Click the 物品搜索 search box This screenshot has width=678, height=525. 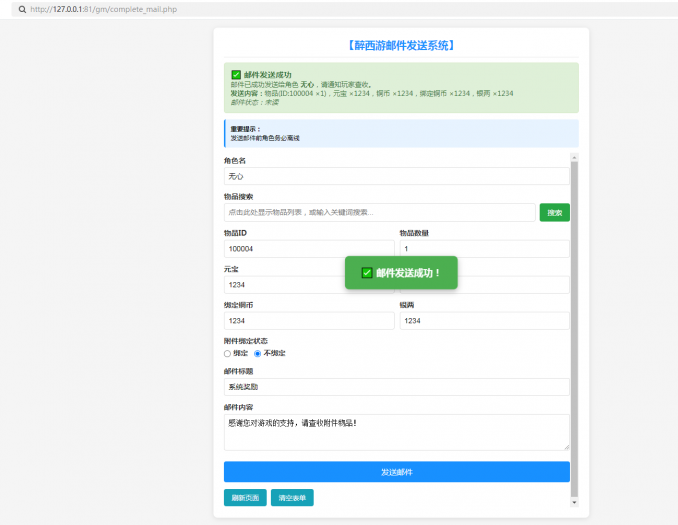(379, 212)
